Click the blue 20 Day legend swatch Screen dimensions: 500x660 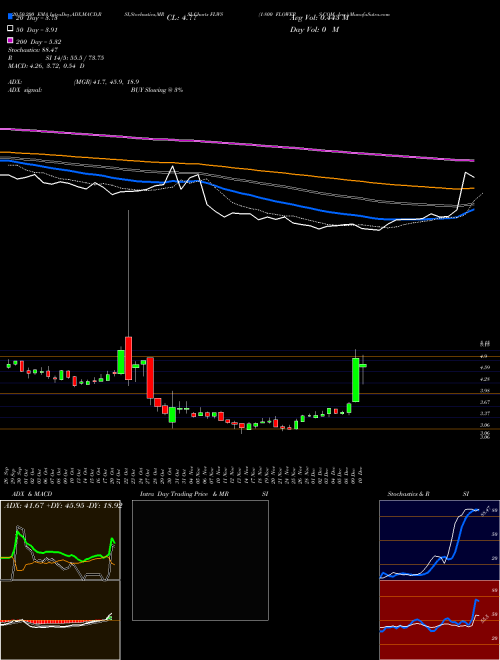pyautogui.click(x=11, y=17)
